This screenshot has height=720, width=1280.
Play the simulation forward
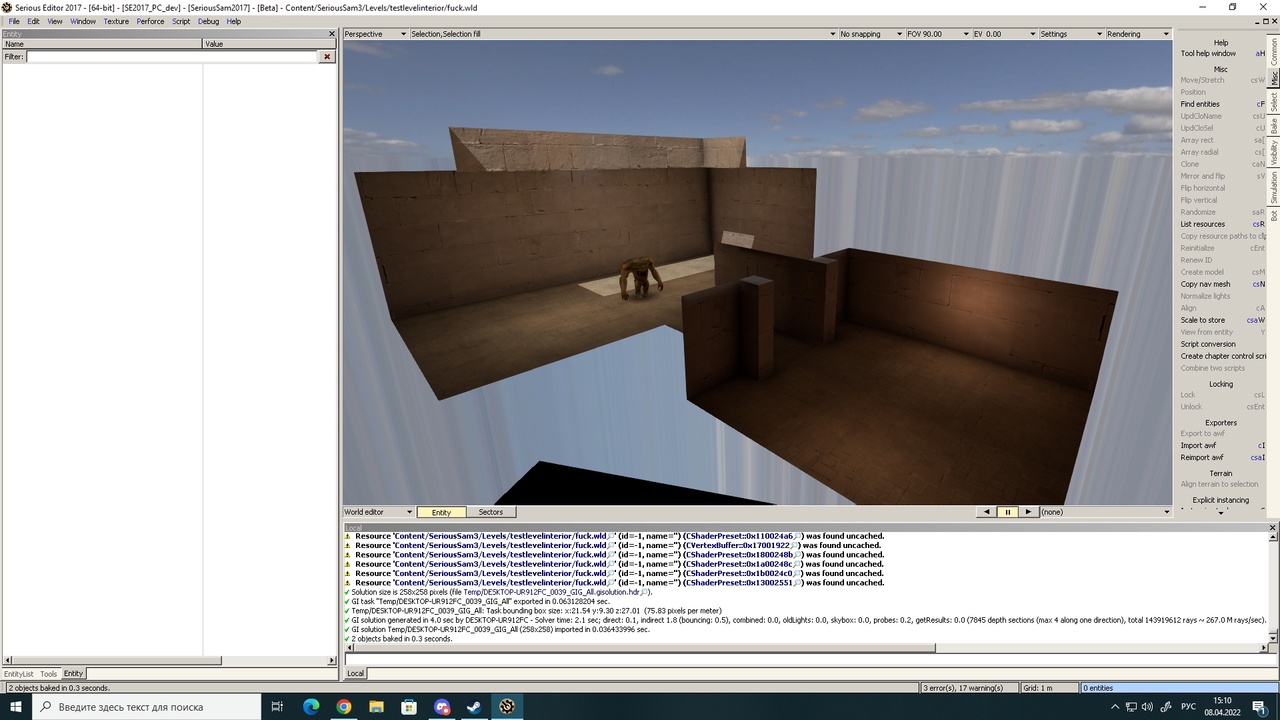(1027, 512)
